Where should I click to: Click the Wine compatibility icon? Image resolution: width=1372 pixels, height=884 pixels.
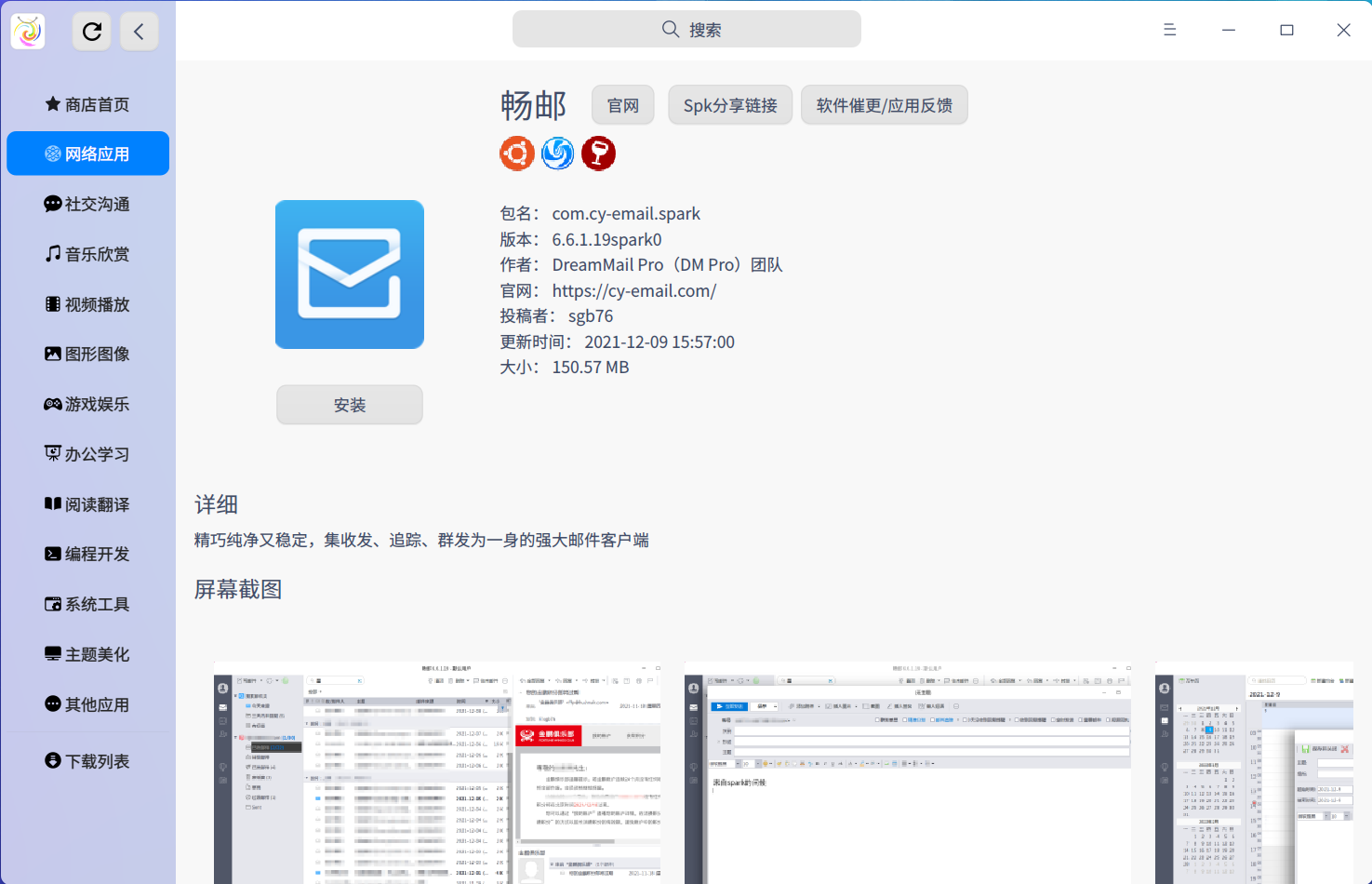tap(598, 153)
